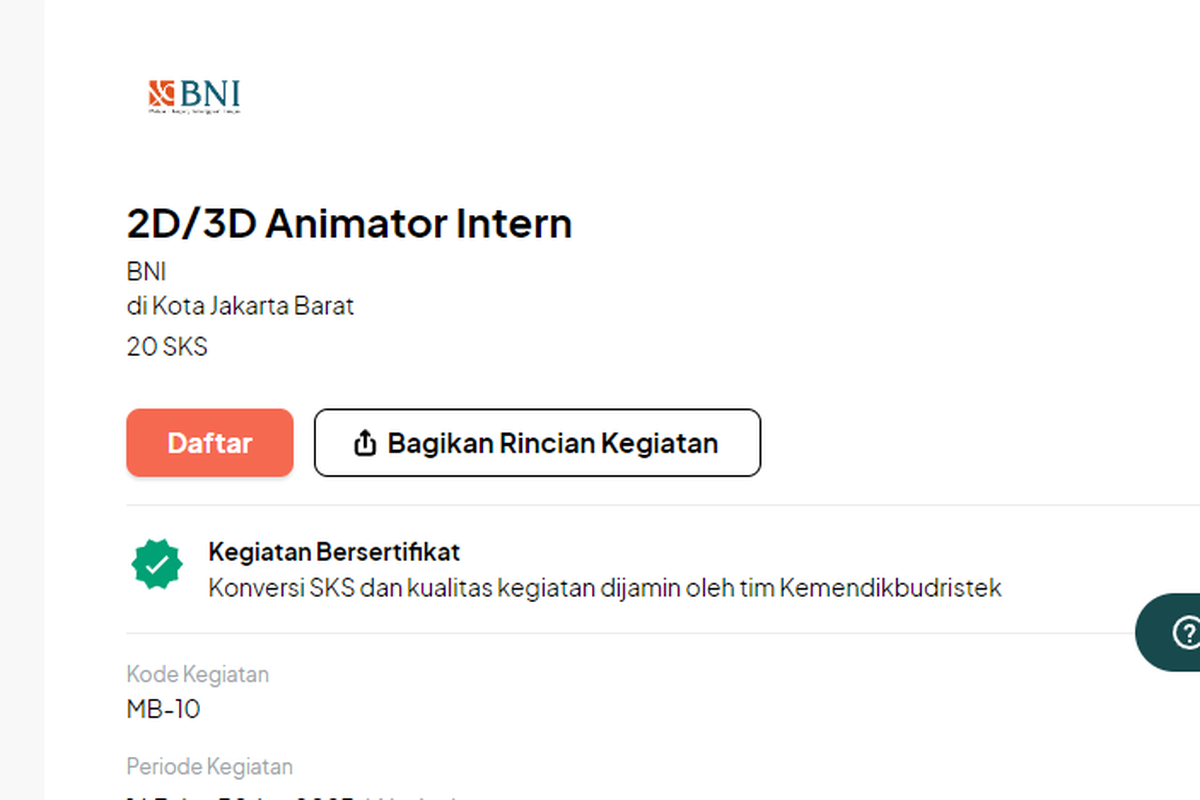Screen dimensions: 1200x800
Task: Select the MB-10 activity code
Action: point(163,710)
